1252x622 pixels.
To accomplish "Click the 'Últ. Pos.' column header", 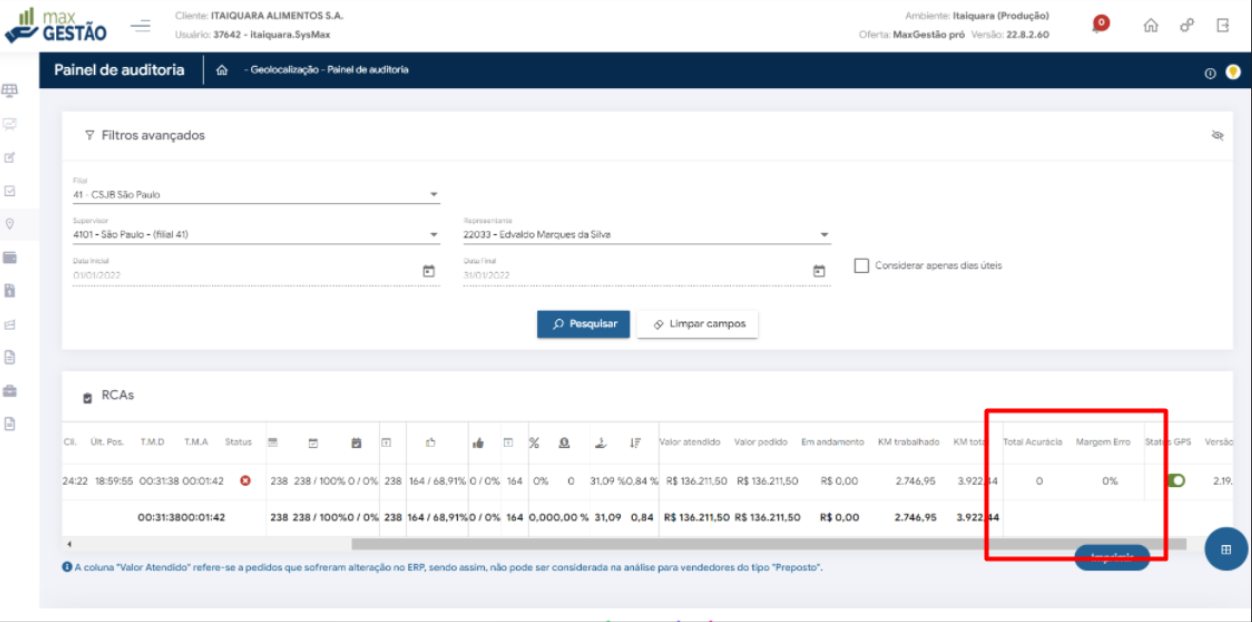I will point(105,442).
